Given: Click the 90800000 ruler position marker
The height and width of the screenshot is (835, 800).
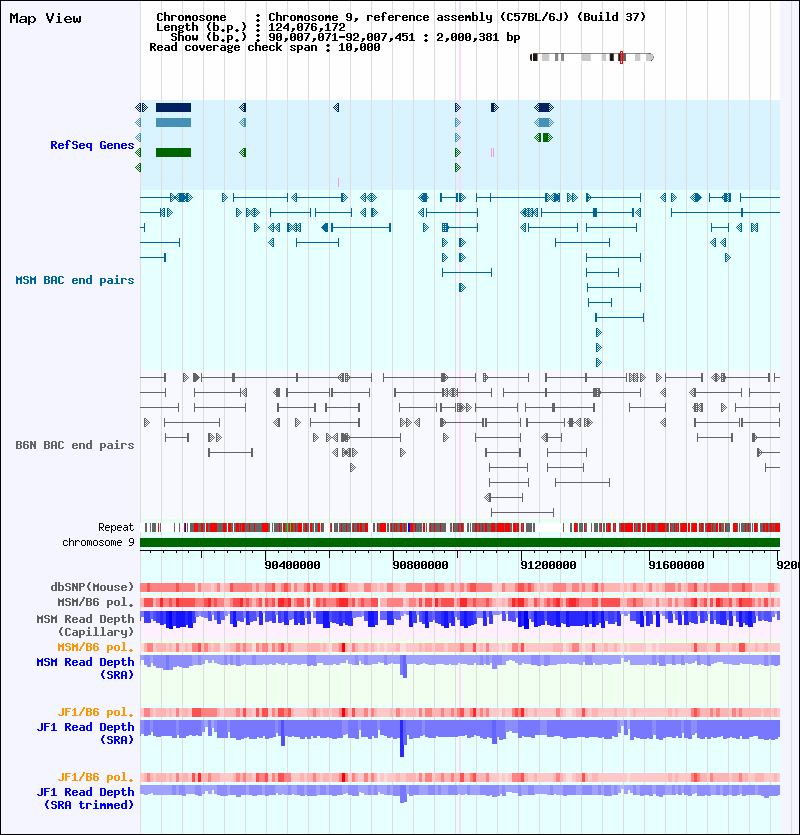Looking at the screenshot, I should (x=420, y=565).
